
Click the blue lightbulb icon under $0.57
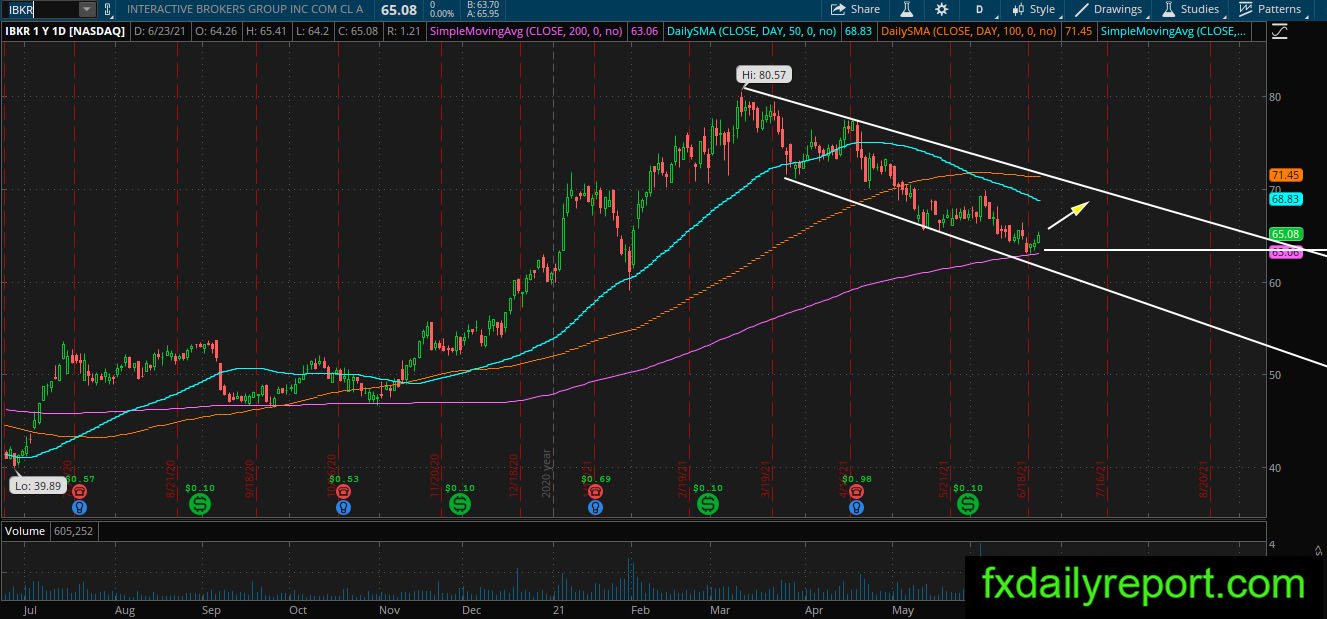point(79,507)
